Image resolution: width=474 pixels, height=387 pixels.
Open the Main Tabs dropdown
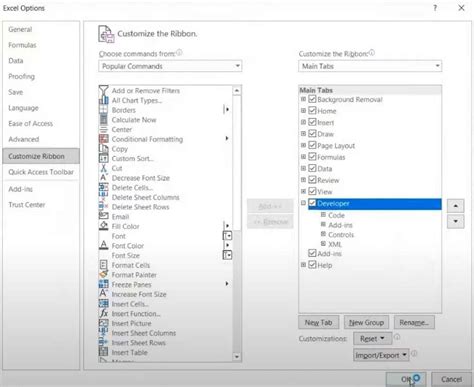pyautogui.click(x=370, y=66)
